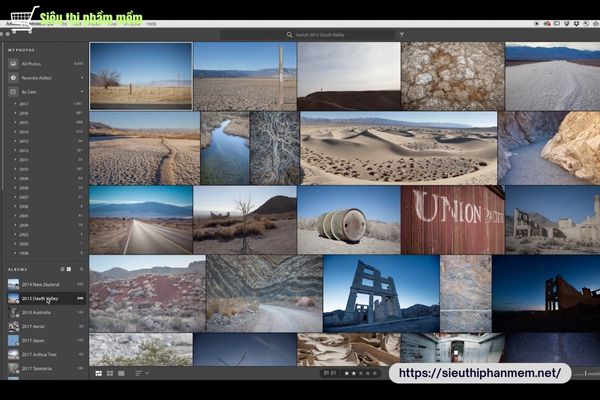The width and height of the screenshot is (600, 400).
Task: Click the 2014 New Zealand album thumbnail
Action: coord(13,284)
